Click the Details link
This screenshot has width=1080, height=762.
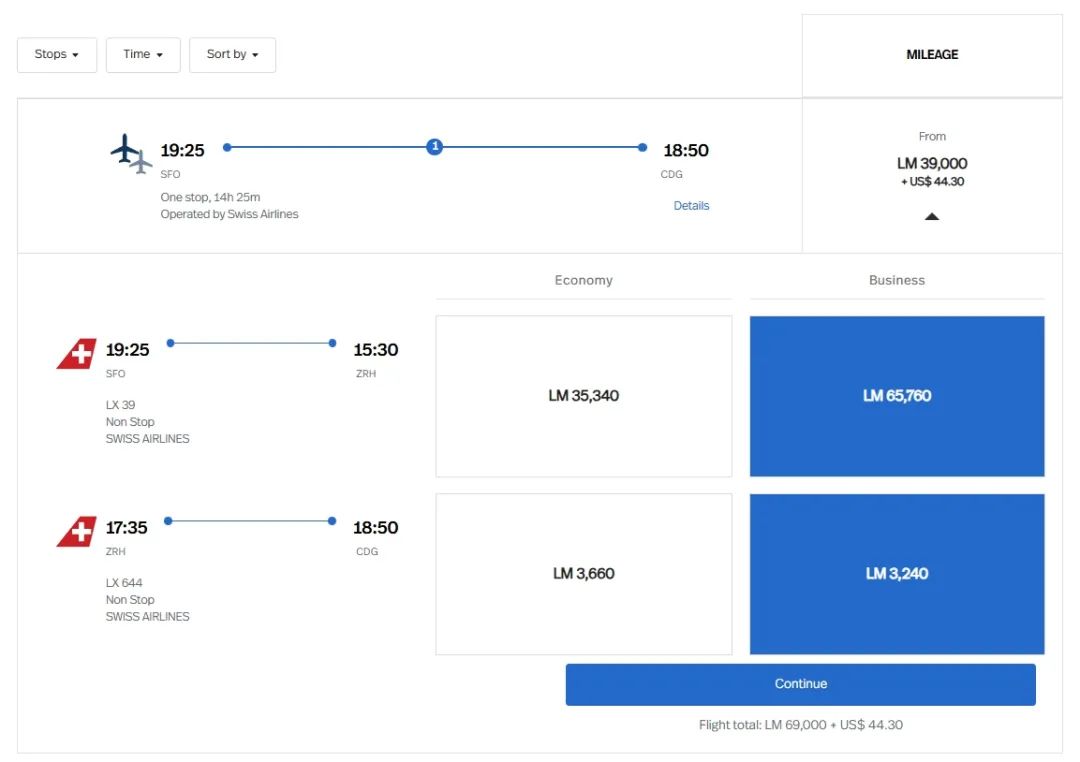(691, 206)
